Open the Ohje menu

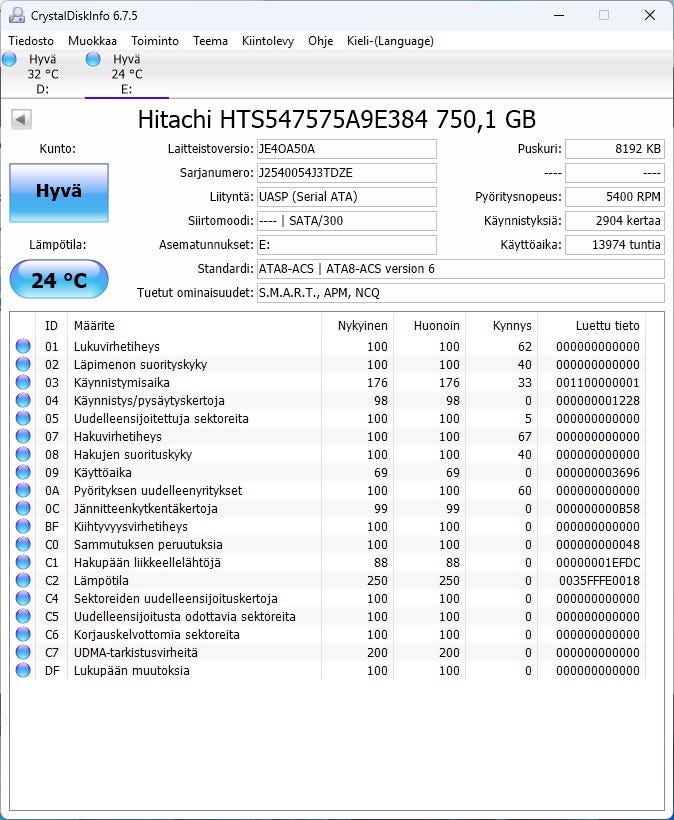(x=321, y=41)
